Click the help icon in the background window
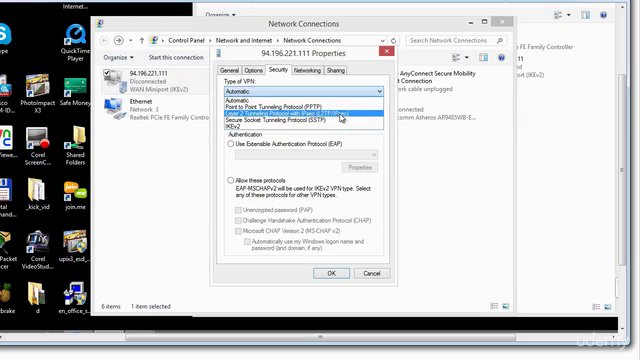Screen dimensions: 640x360 click(603, 15)
